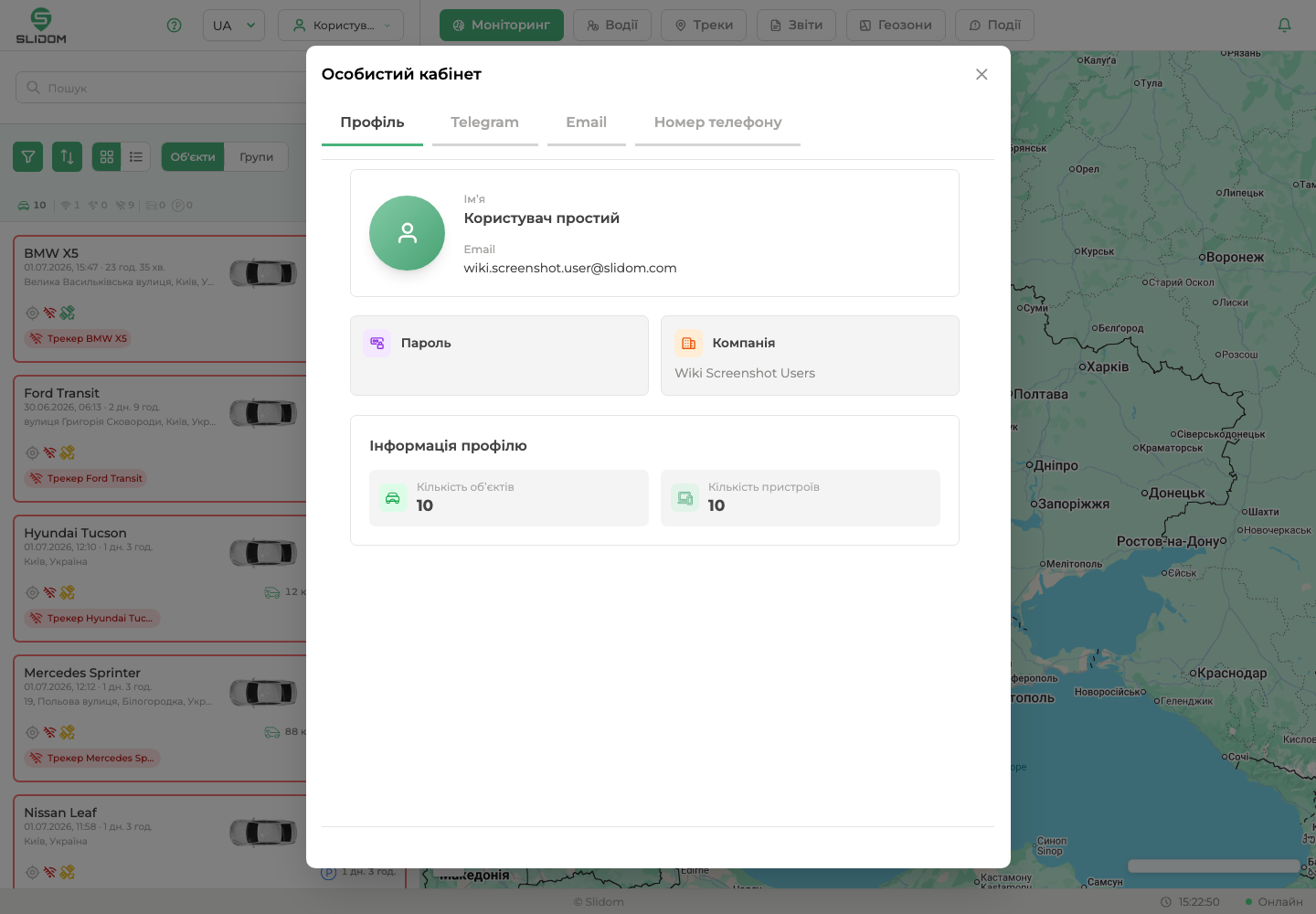Open the Геозони menu item
The height and width of the screenshot is (914, 1316).
pos(896,26)
